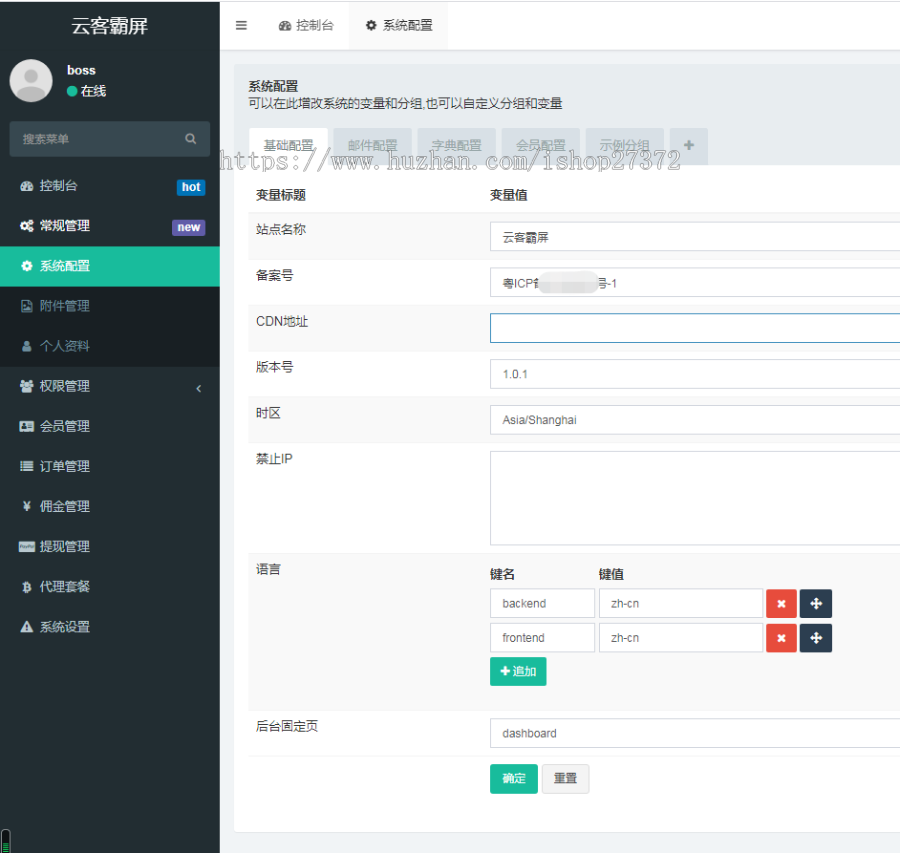Switch to the 示例分组 tab
The image size is (900, 853).
click(624, 146)
